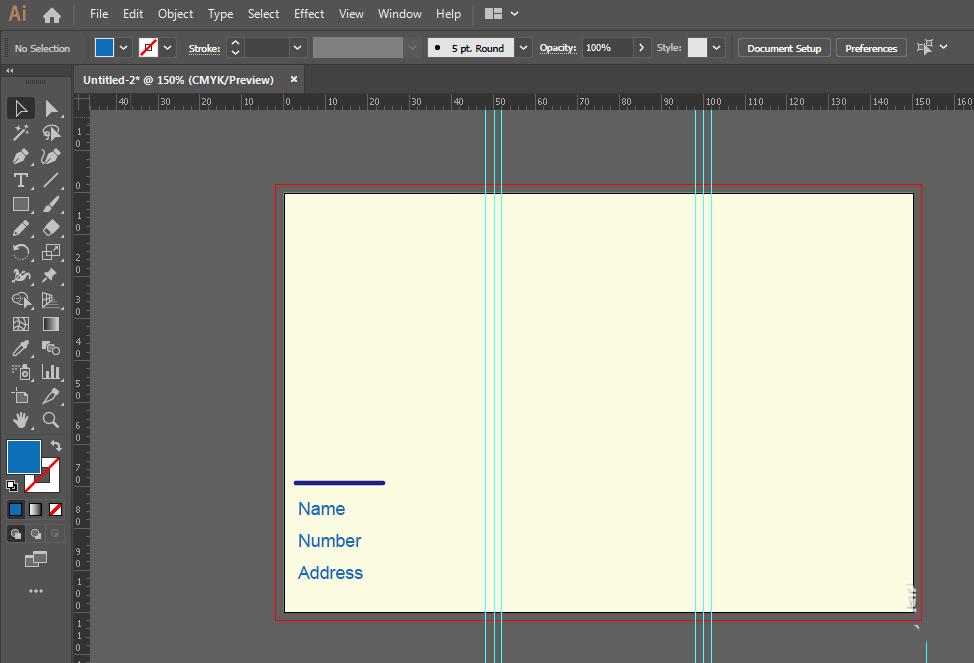Image resolution: width=974 pixels, height=663 pixels.
Task: Select the Eyedropper tool
Action: 20,348
